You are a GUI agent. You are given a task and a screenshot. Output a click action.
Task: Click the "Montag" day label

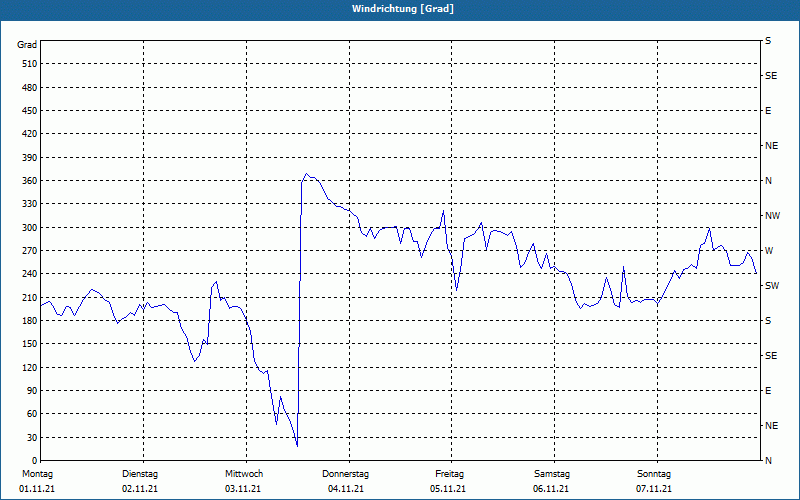click(x=37, y=474)
